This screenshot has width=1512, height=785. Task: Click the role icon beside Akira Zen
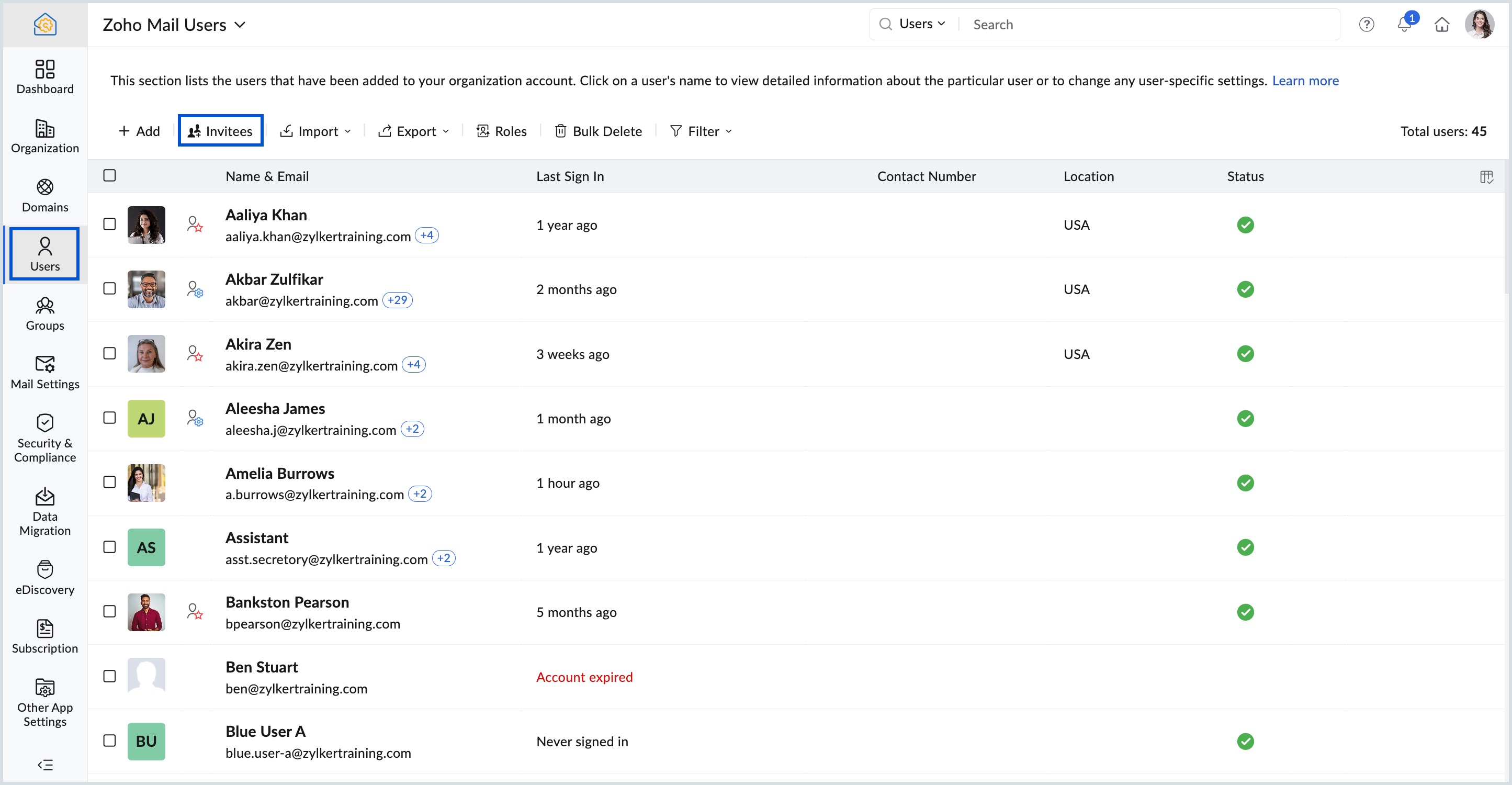[195, 354]
